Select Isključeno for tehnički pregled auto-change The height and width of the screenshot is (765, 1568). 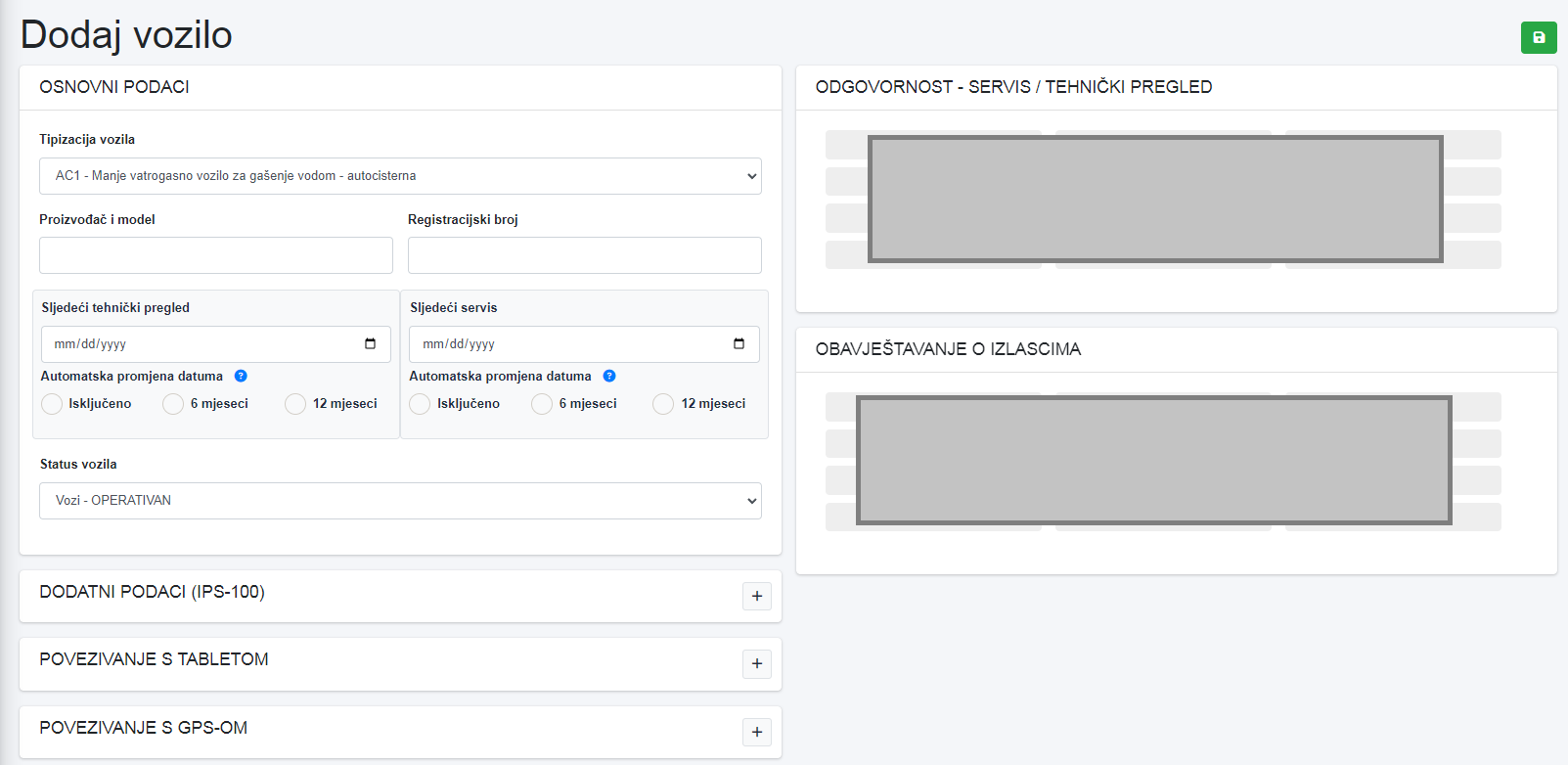click(52, 404)
